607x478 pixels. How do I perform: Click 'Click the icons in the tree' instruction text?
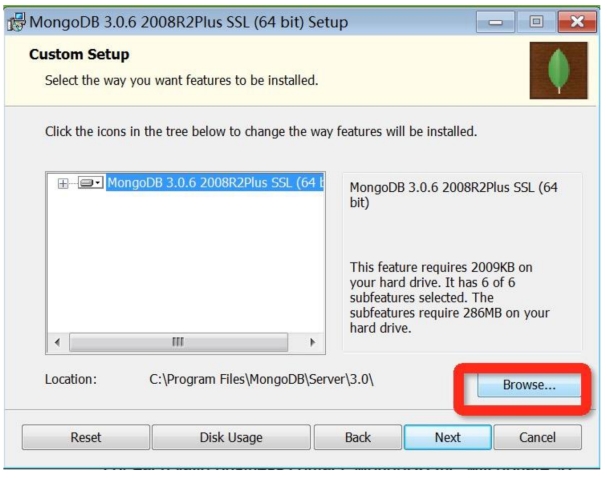261,132
